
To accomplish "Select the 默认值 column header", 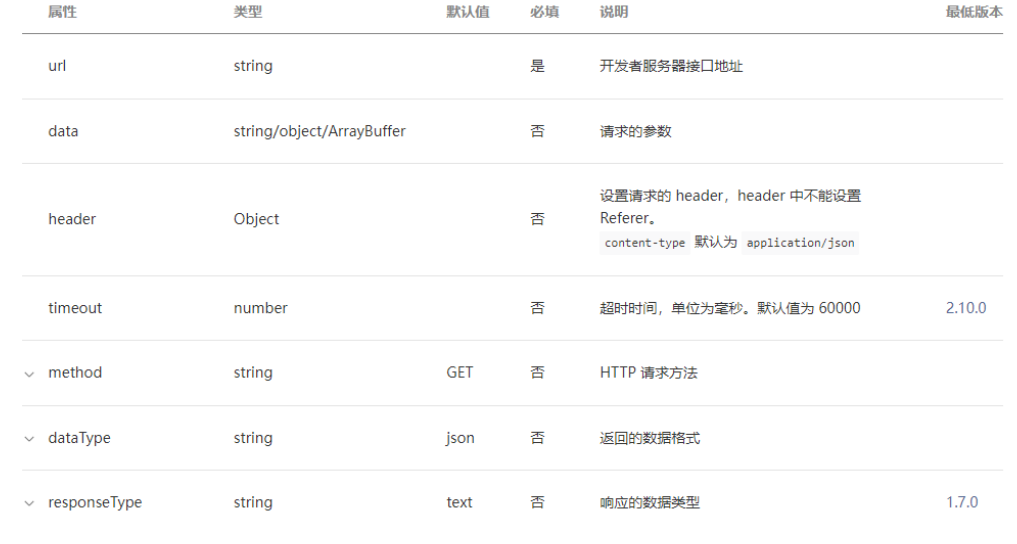I will 468,12.
